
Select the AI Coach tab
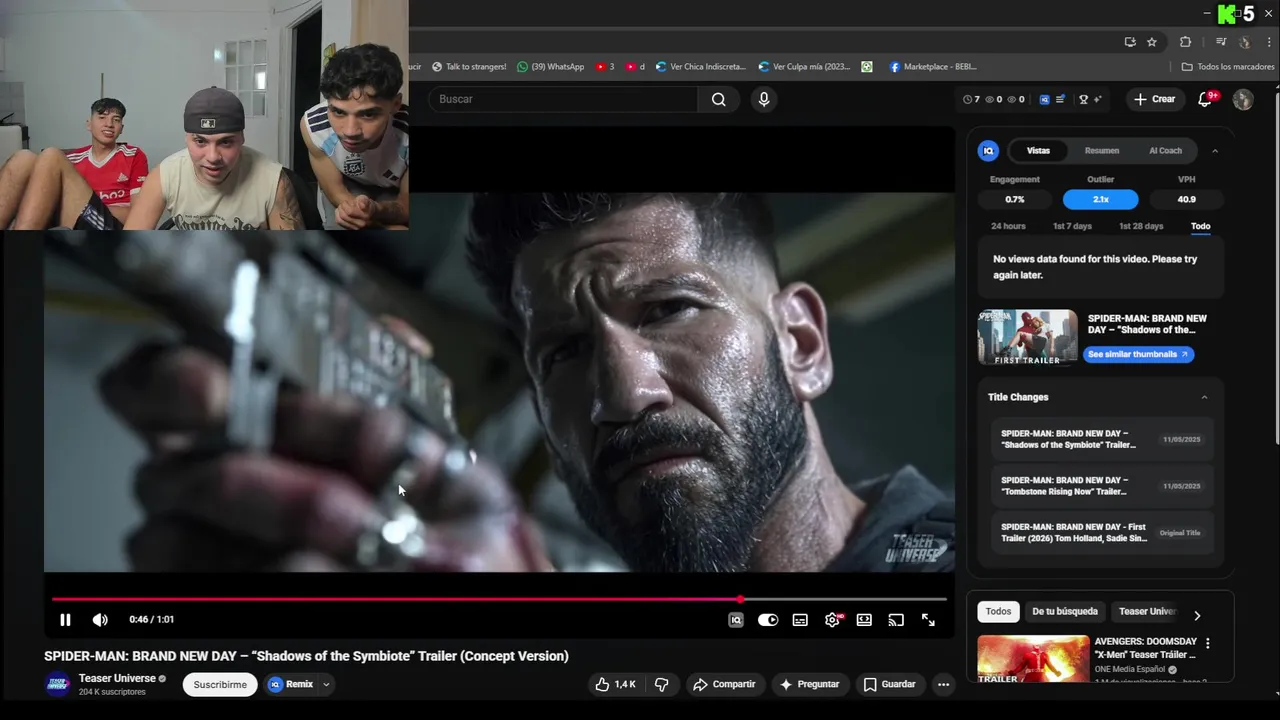pyautogui.click(x=1165, y=151)
